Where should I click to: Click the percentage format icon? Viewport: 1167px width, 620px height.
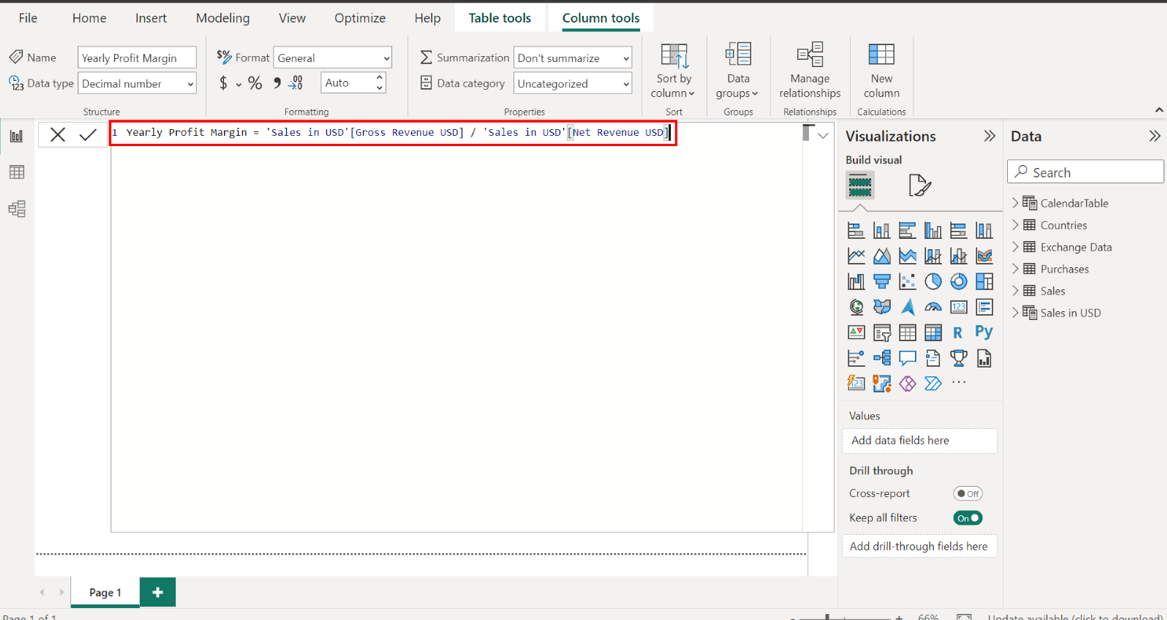click(255, 84)
